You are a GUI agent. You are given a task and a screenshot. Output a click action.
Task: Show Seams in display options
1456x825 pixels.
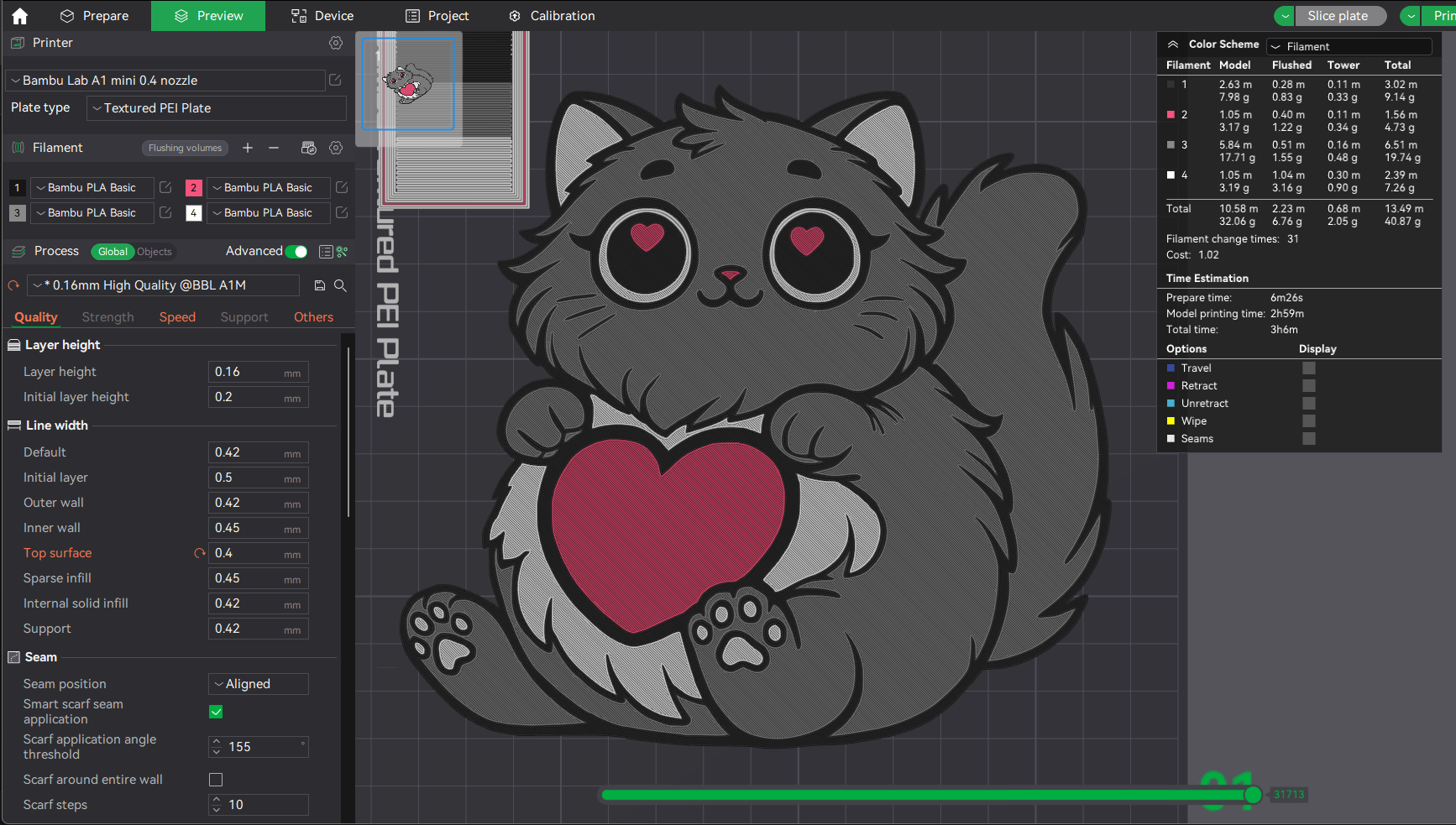point(1309,439)
